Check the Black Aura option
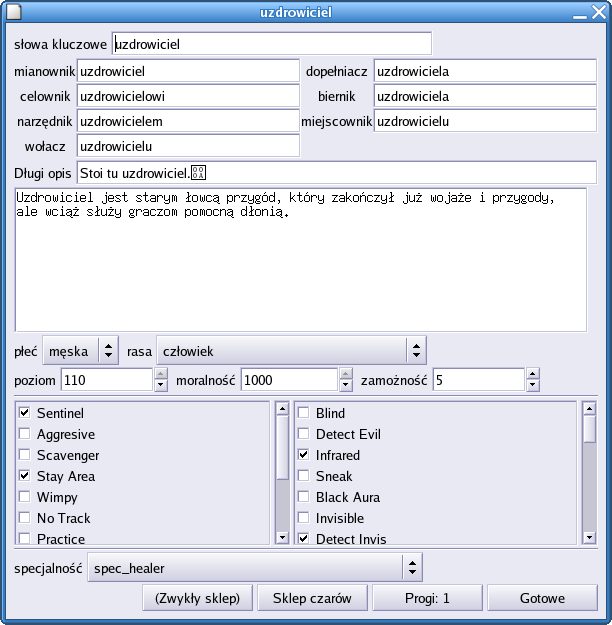This screenshot has width=612, height=625. tap(303, 497)
